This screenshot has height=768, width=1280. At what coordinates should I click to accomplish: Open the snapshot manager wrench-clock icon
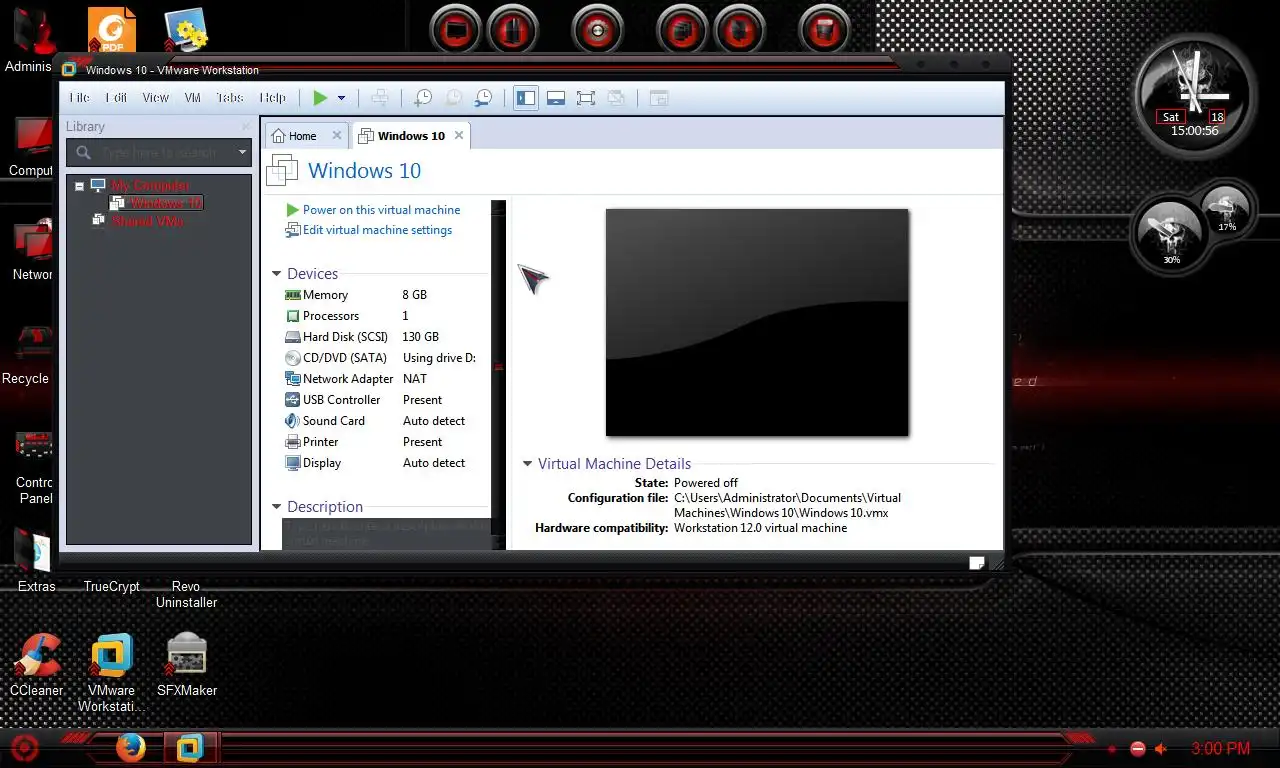click(x=483, y=98)
